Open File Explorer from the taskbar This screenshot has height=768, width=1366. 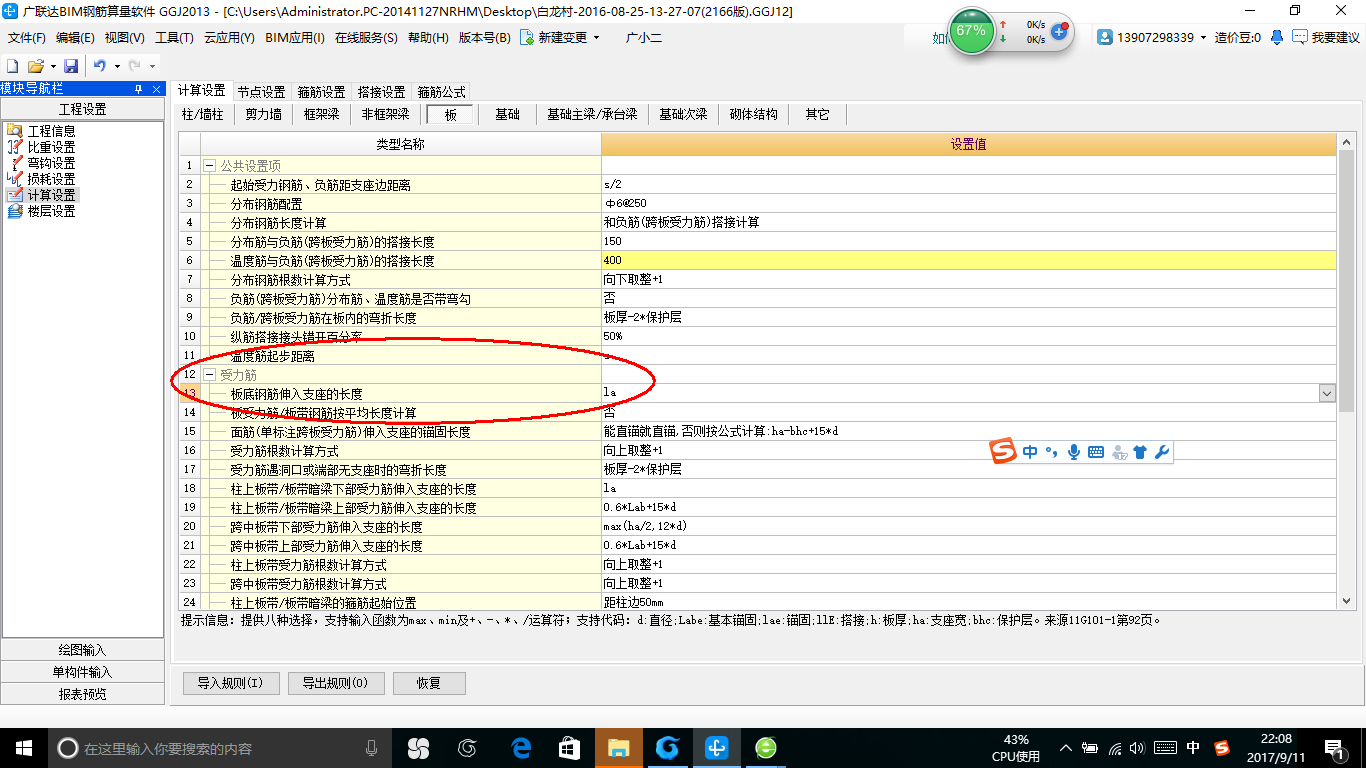tap(618, 747)
